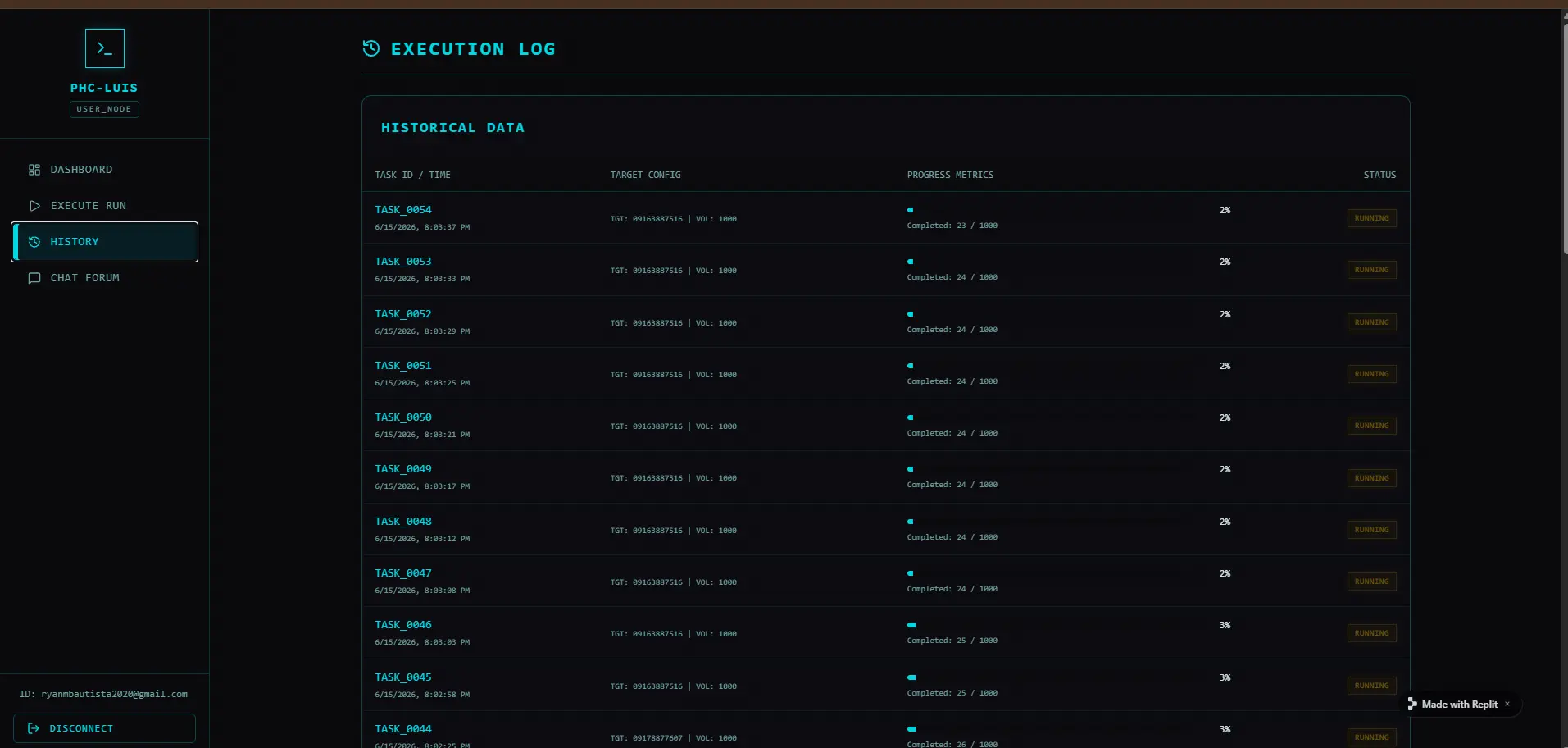Click RUNNING status badge for TASK_0046
The width and height of the screenshot is (1568, 748).
pyautogui.click(x=1371, y=633)
